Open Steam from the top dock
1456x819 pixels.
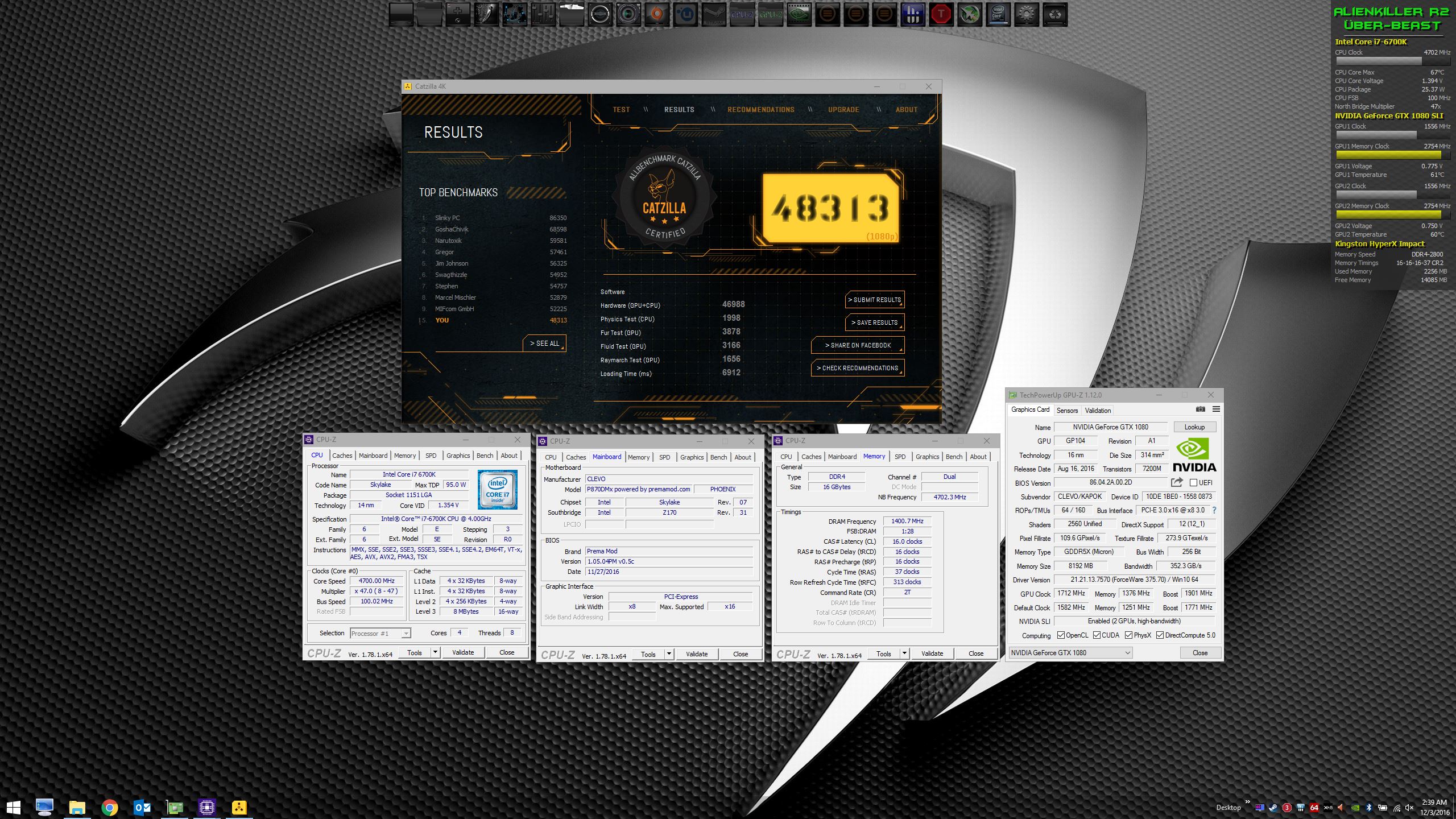(x=714, y=14)
